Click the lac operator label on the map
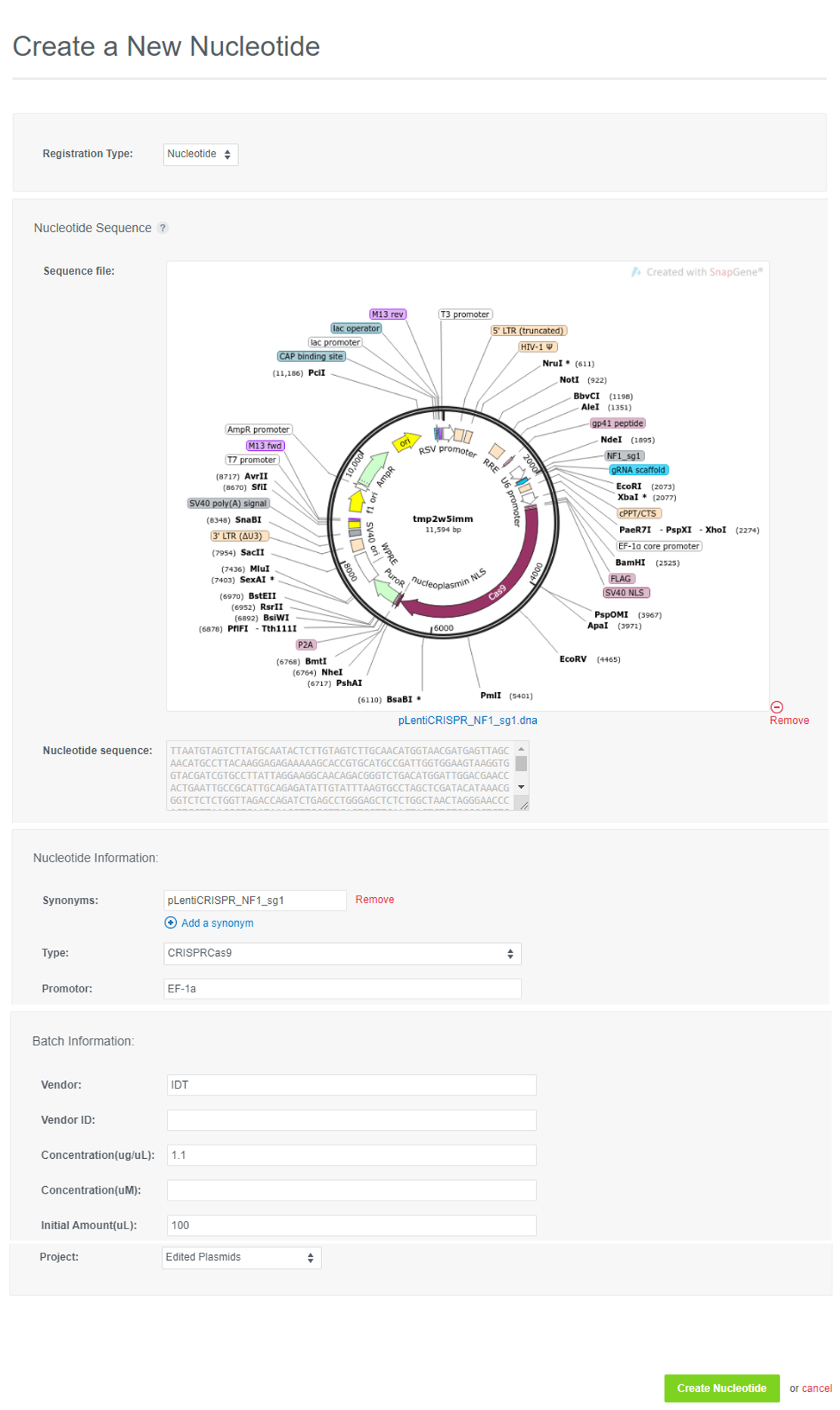The height and width of the screenshot is (1410, 840). [x=356, y=328]
